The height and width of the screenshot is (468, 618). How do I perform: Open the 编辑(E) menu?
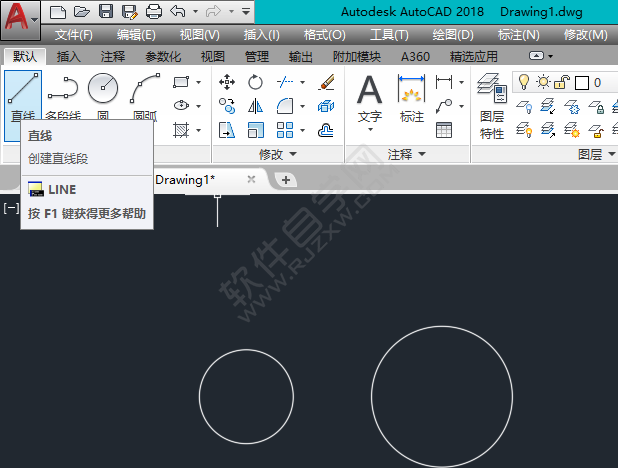[136, 35]
